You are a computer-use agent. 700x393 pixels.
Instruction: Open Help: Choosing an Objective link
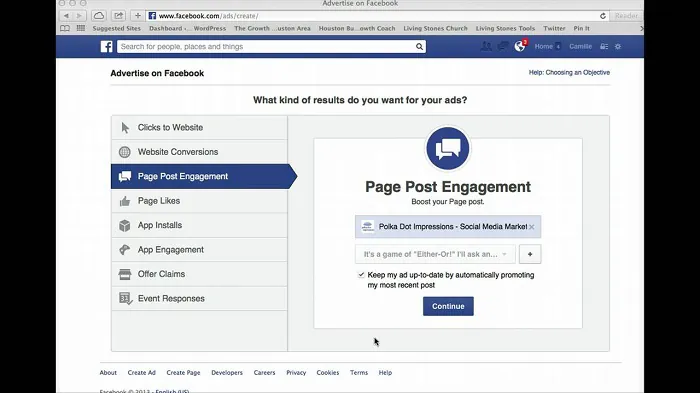click(569, 72)
